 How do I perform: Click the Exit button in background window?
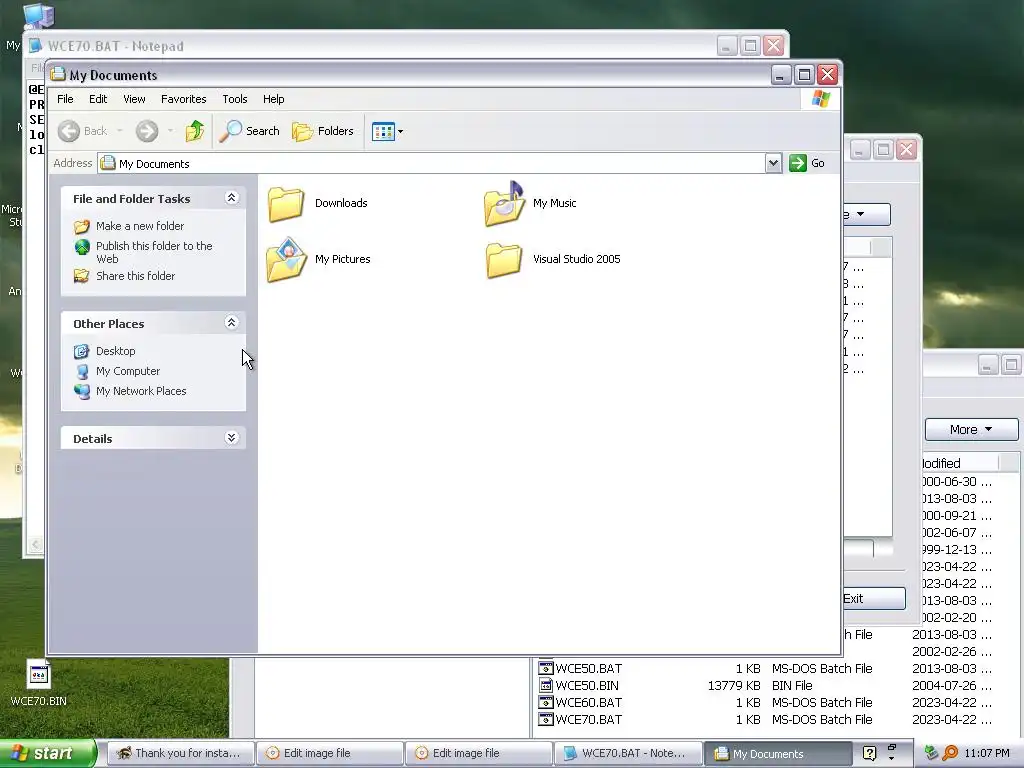(874, 599)
